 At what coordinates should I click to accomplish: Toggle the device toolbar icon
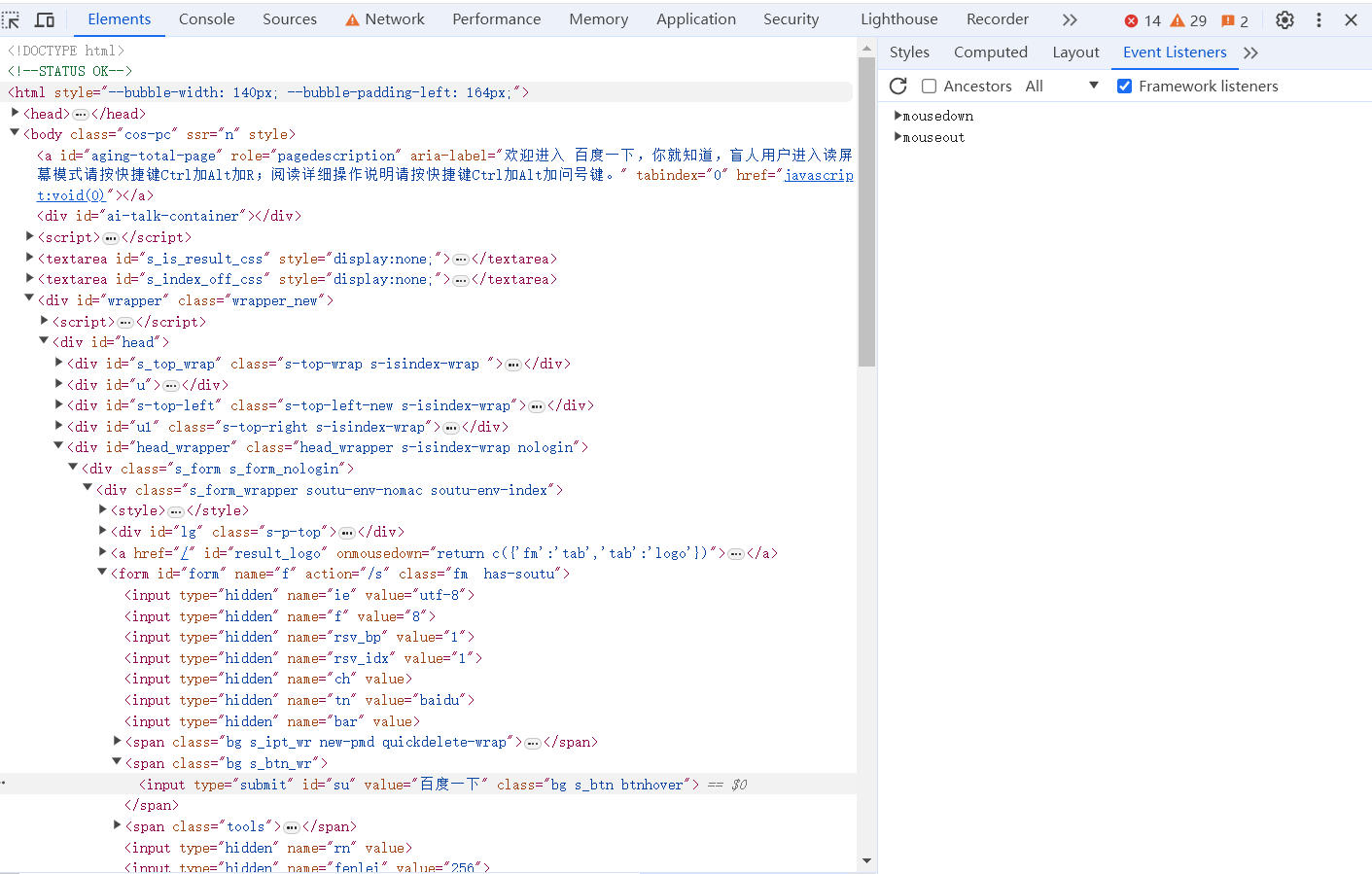point(45,19)
